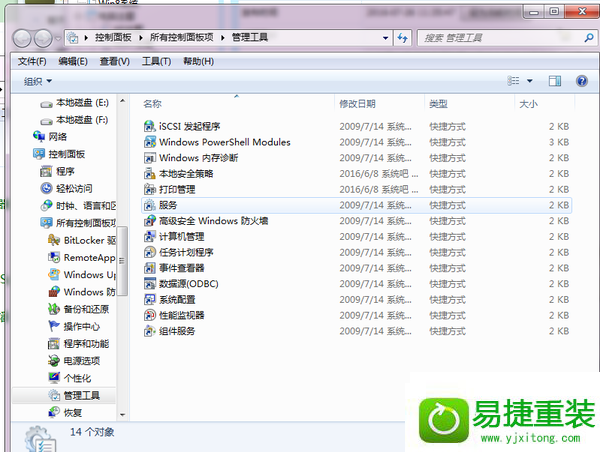The image size is (600, 452).
Task: Select 控制面板 in navigation tree
Action: click(x=67, y=154)
